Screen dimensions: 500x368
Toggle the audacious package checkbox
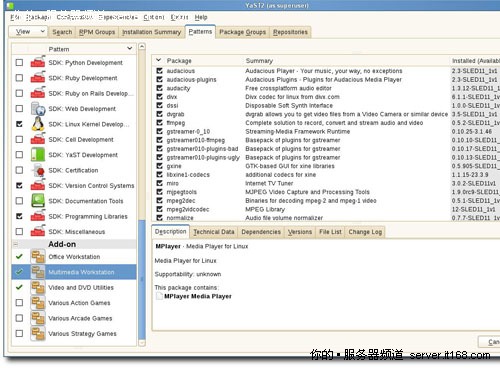(x=160, y=71)
